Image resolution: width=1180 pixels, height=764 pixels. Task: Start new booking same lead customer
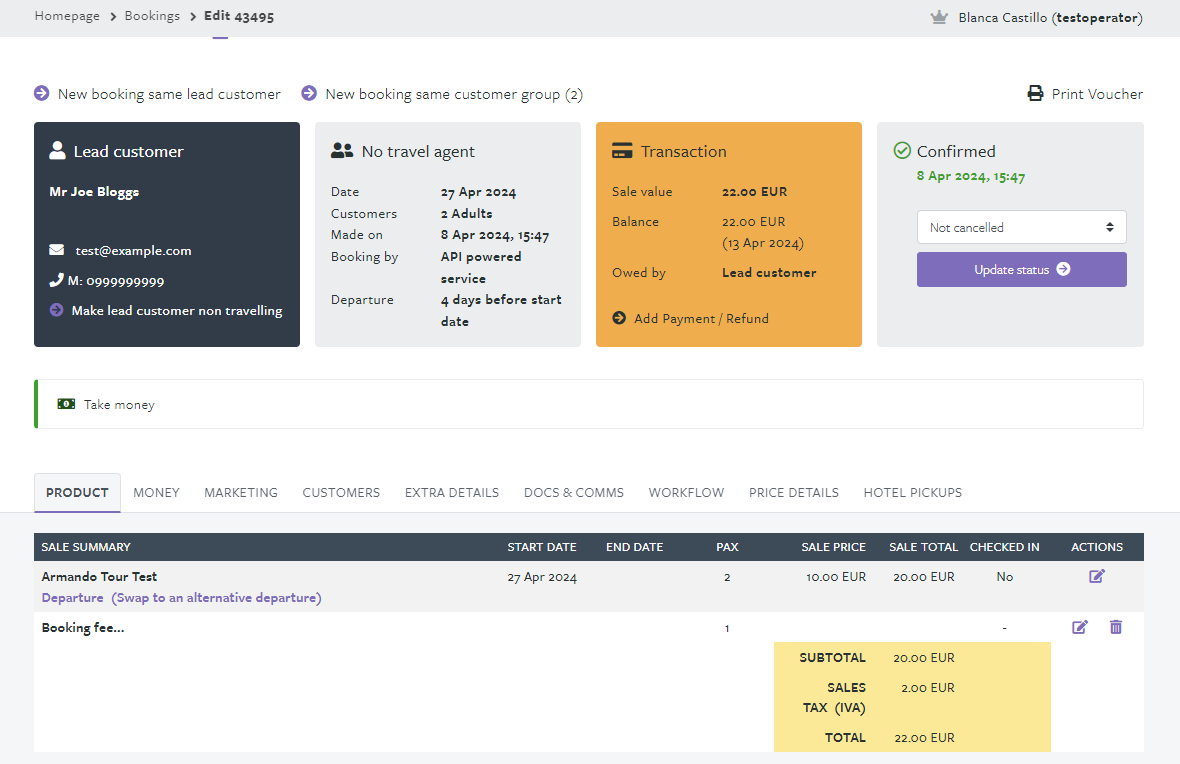tap(169, 94)
